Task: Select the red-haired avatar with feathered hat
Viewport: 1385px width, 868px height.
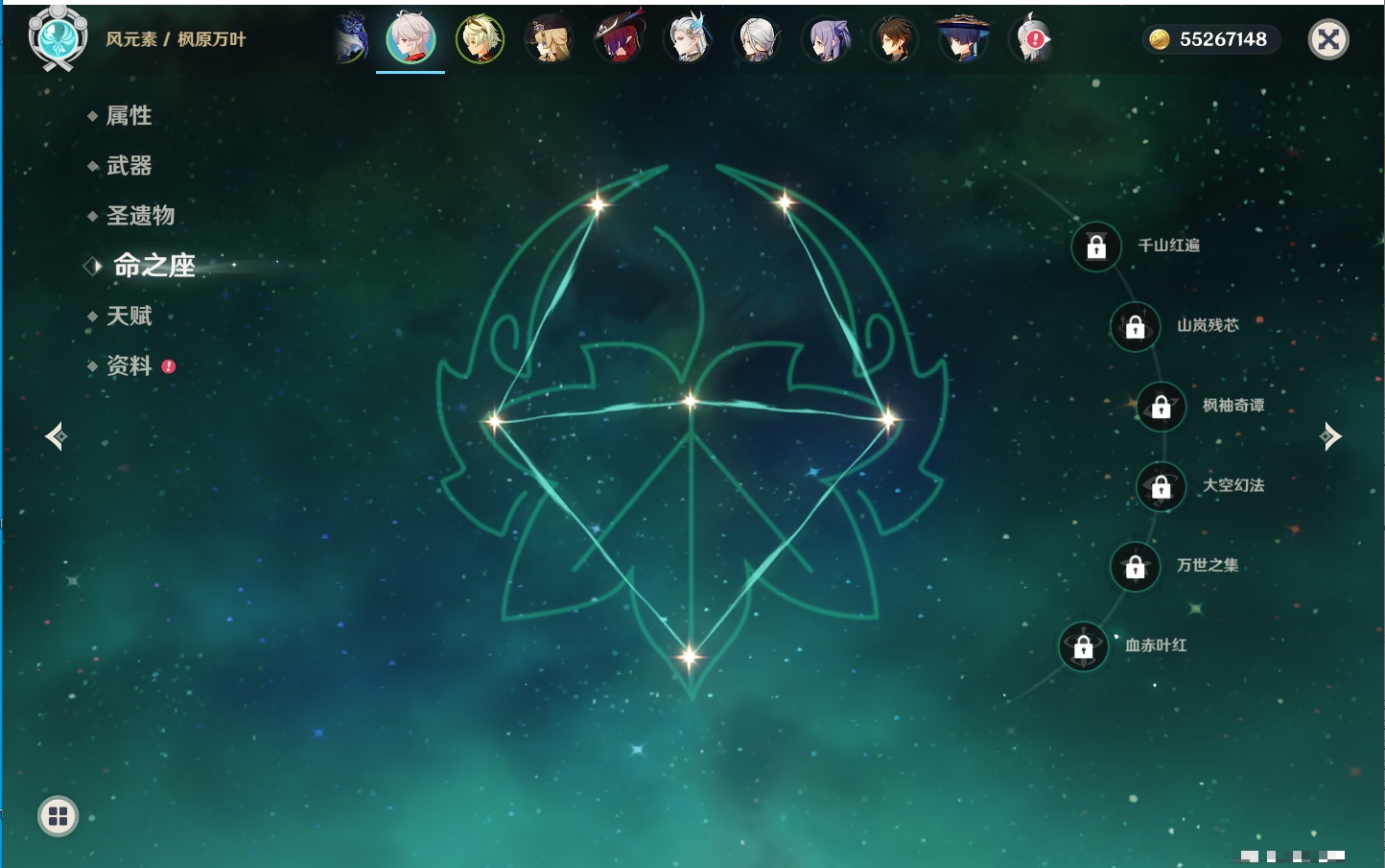Action: pyautogui.click(x=620, y=39)
